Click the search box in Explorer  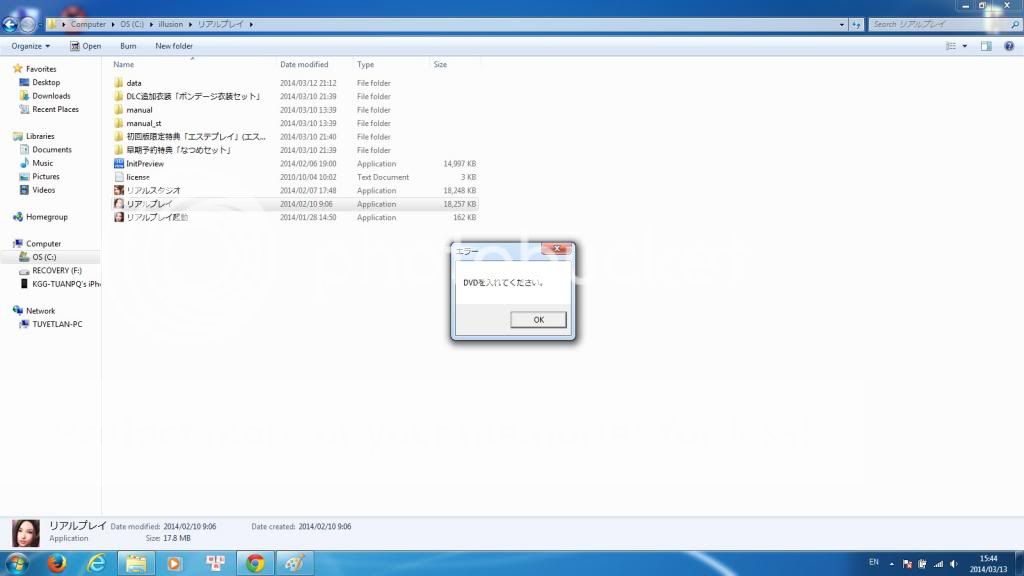click(935, 24)
